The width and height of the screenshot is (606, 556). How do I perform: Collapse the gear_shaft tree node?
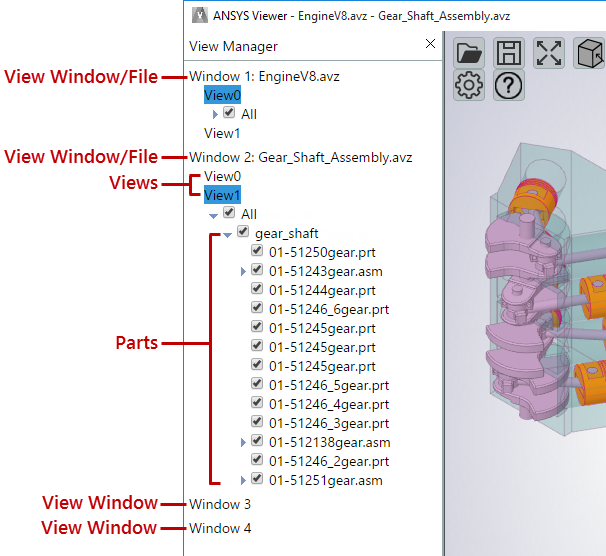227,235
